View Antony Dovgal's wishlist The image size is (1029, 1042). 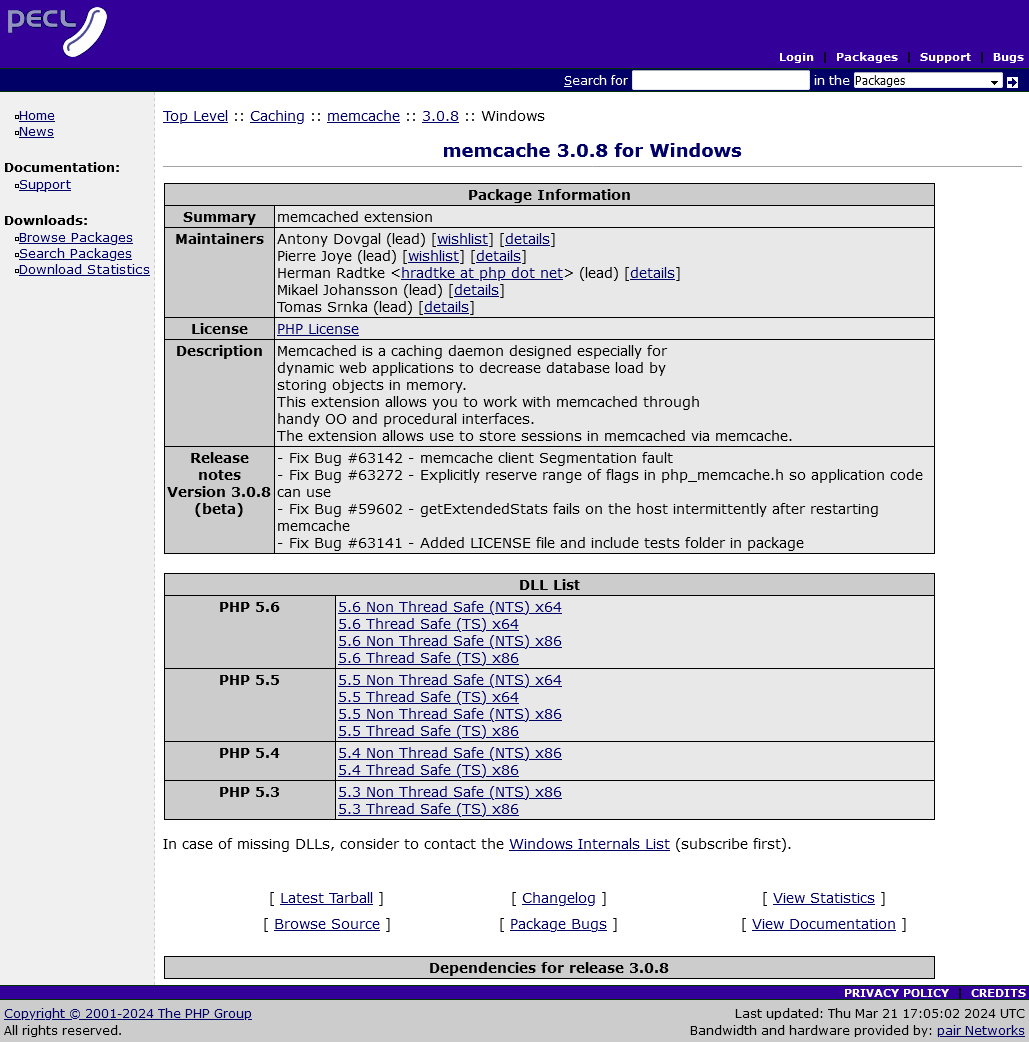click(462, 239)
